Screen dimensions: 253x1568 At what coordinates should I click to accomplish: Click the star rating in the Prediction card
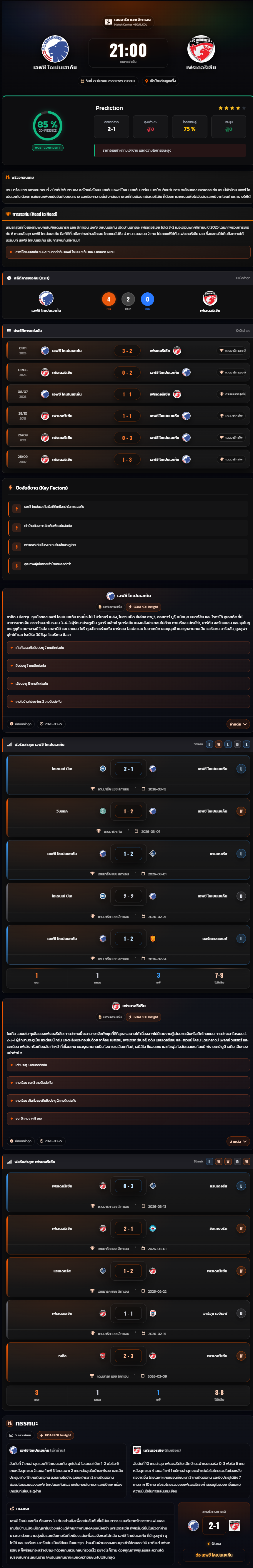(232, 108)
